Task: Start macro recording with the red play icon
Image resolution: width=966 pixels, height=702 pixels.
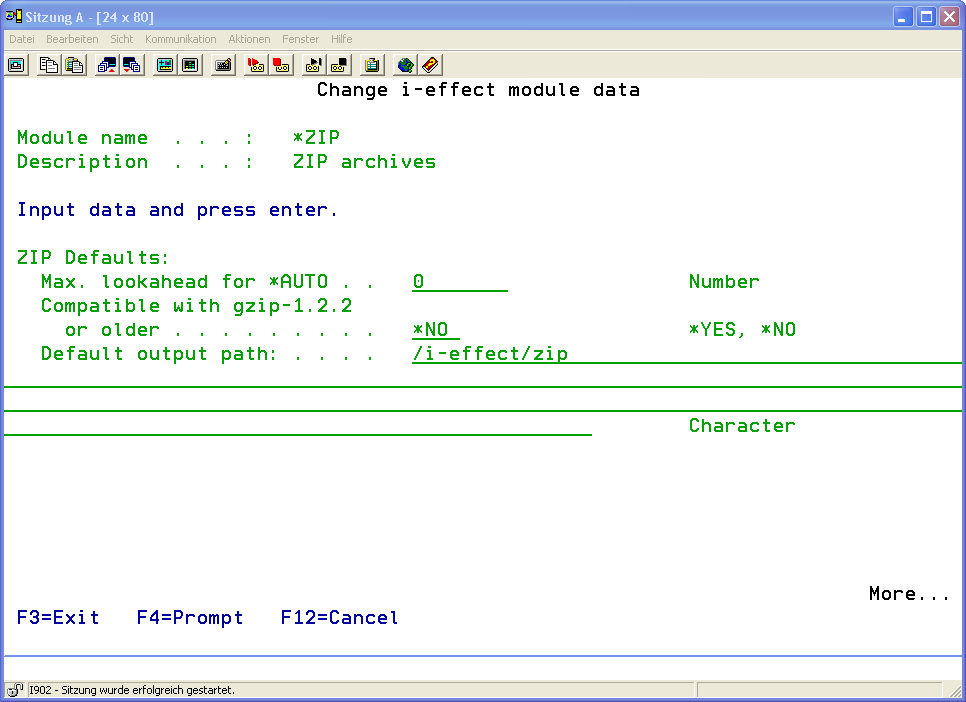Action: click(256, 65)
